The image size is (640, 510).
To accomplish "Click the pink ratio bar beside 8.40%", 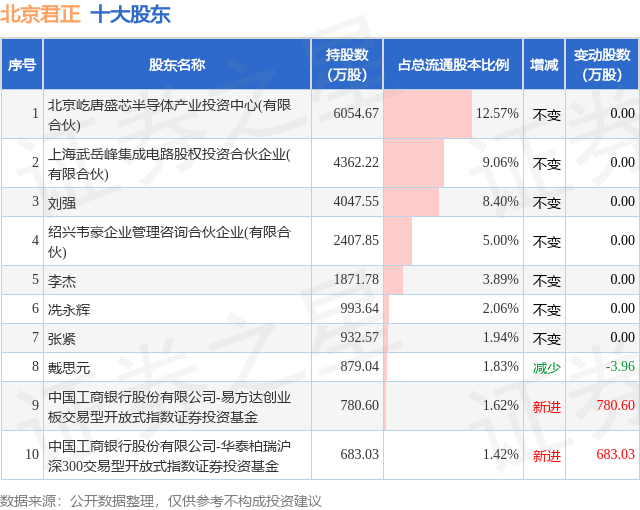I will pos(411,202).
